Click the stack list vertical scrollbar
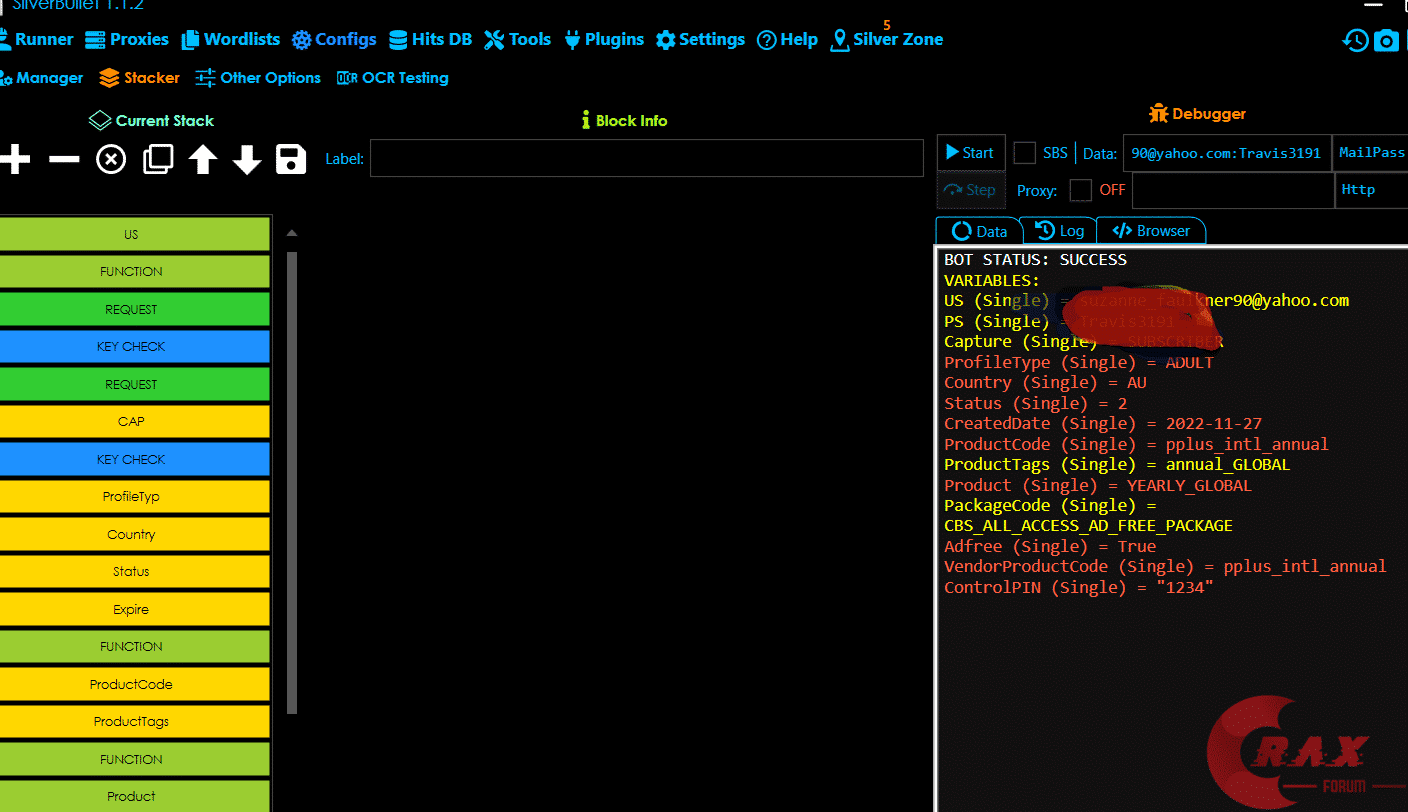 tap(292, 482)
